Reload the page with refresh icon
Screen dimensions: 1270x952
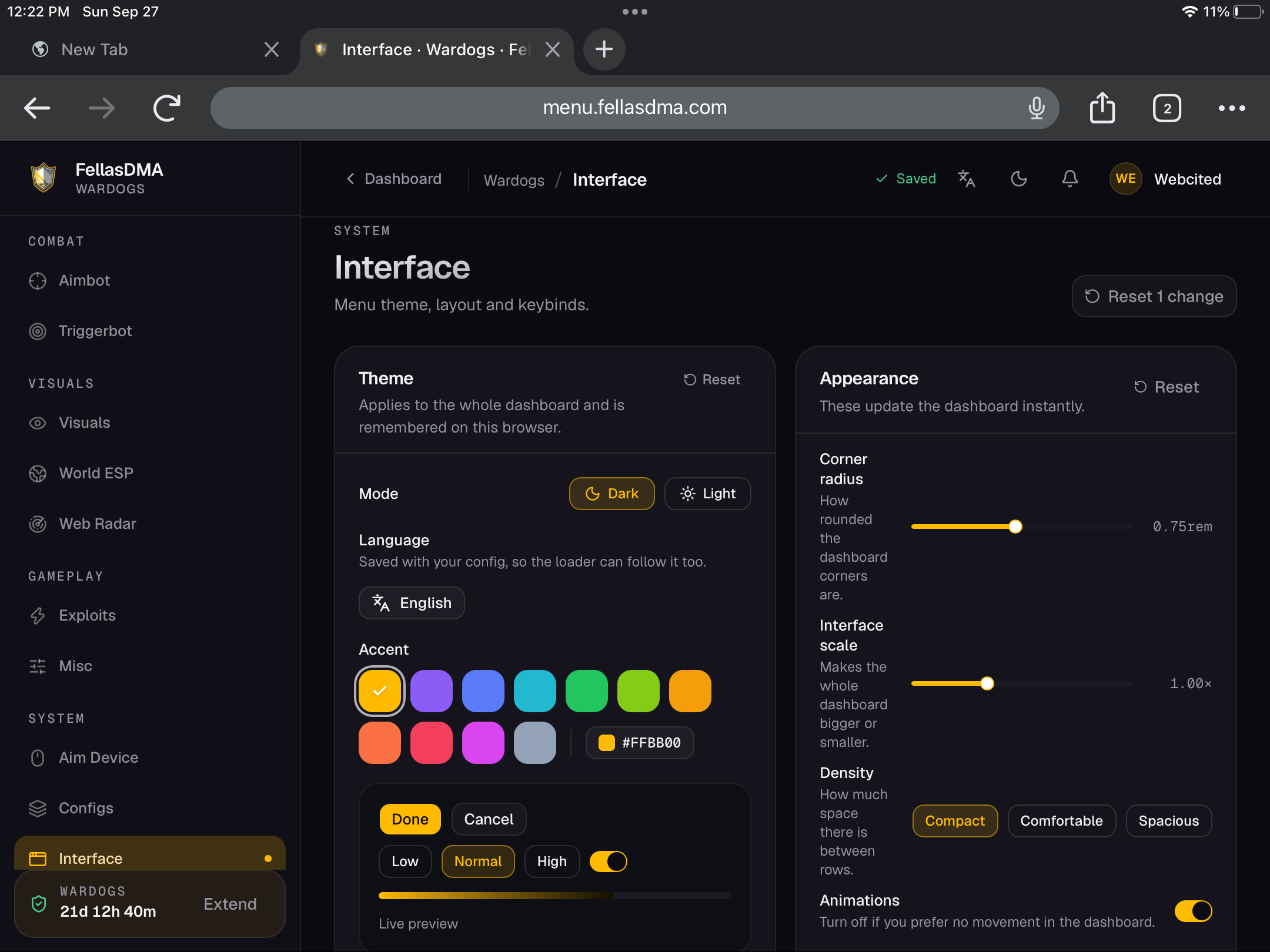tap(167, 108)
